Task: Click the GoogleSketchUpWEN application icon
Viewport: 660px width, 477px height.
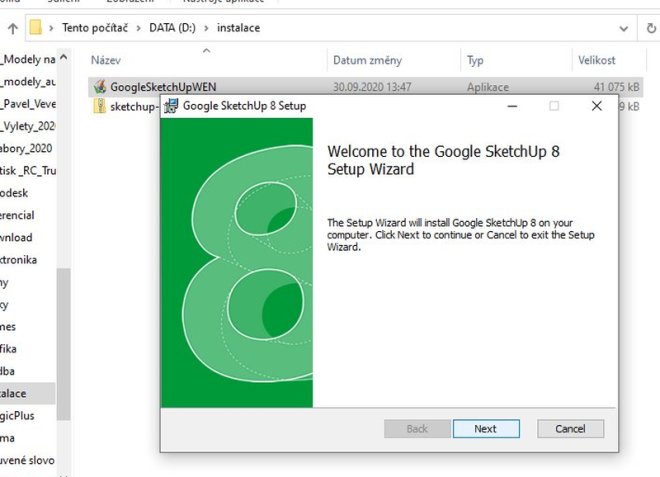Action: click(100, 87)
